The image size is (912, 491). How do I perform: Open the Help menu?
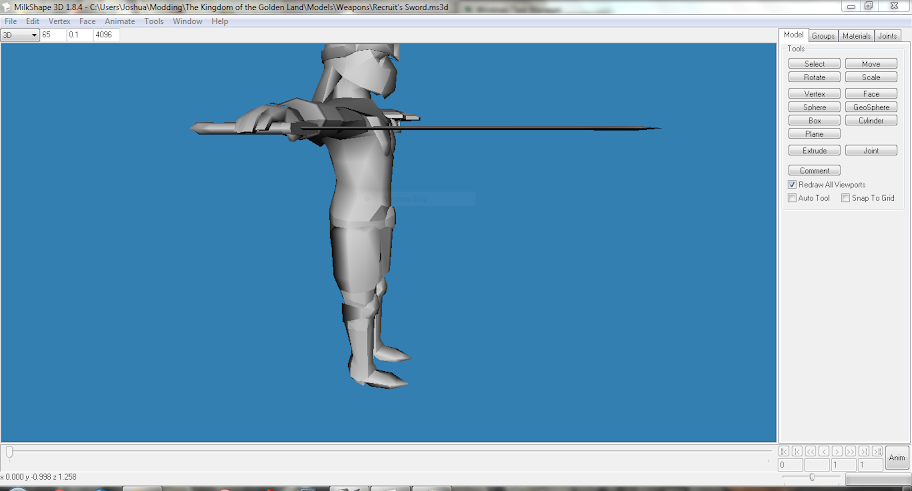pos(220,22)
